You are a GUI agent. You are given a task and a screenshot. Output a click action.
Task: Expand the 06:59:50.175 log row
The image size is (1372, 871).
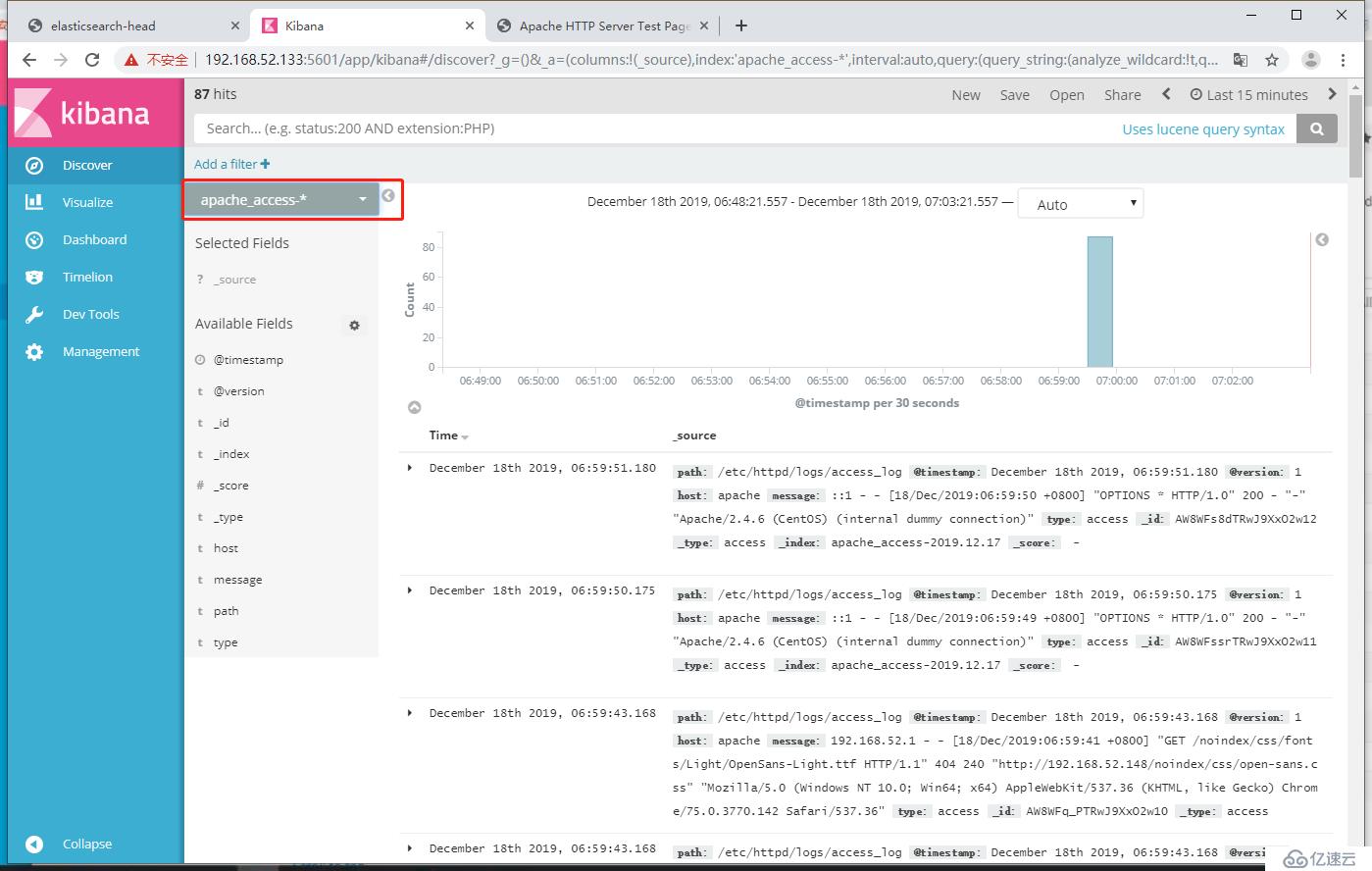[x=410, y=590]
